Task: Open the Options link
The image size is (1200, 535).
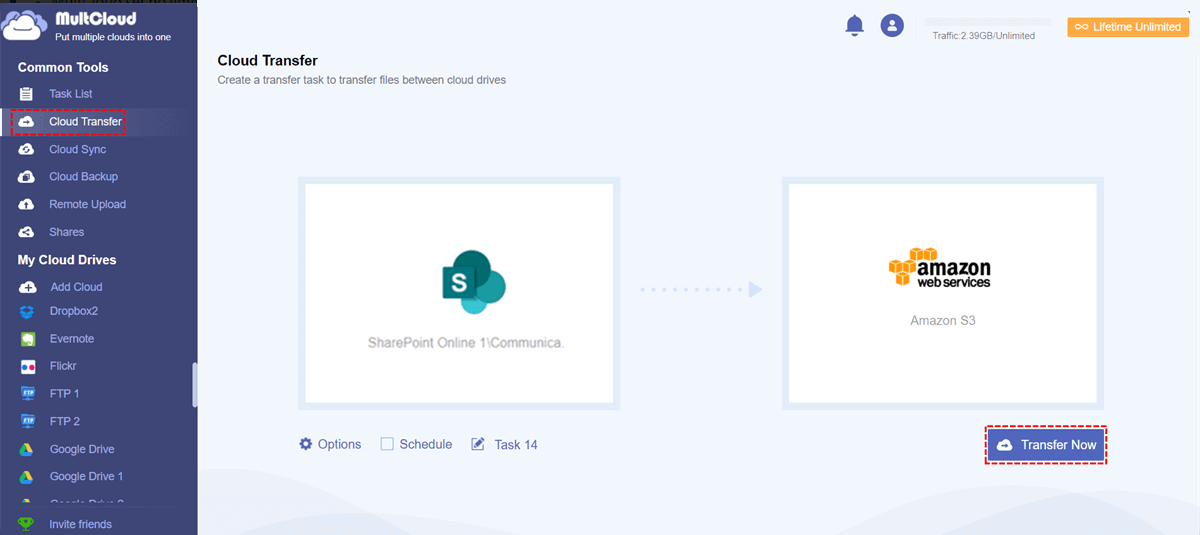Action: 339,444
